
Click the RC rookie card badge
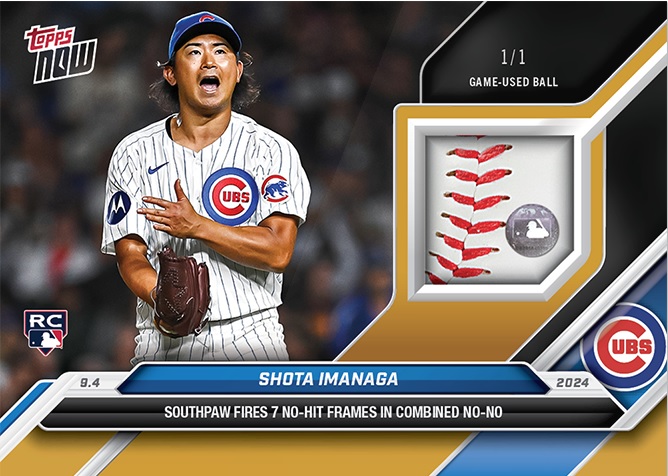tap(46, 333)
